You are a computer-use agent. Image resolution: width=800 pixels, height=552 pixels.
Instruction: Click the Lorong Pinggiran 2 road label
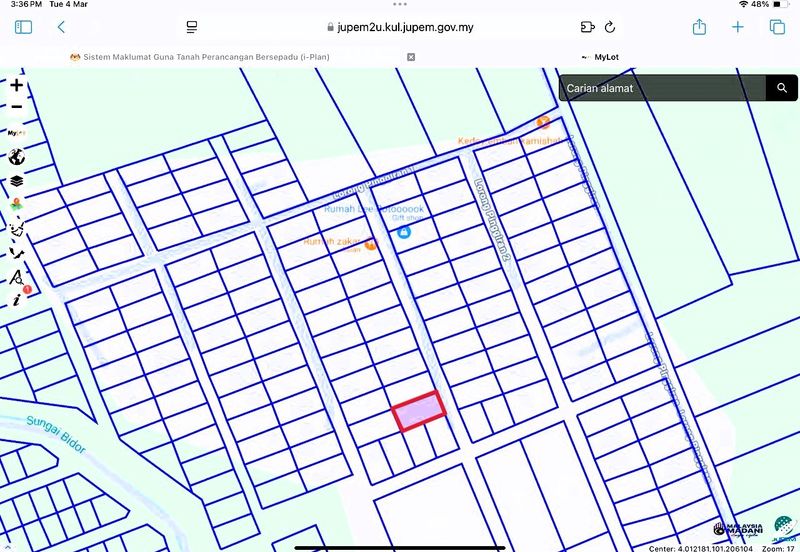pyautogui.click(x=492, y=220)
